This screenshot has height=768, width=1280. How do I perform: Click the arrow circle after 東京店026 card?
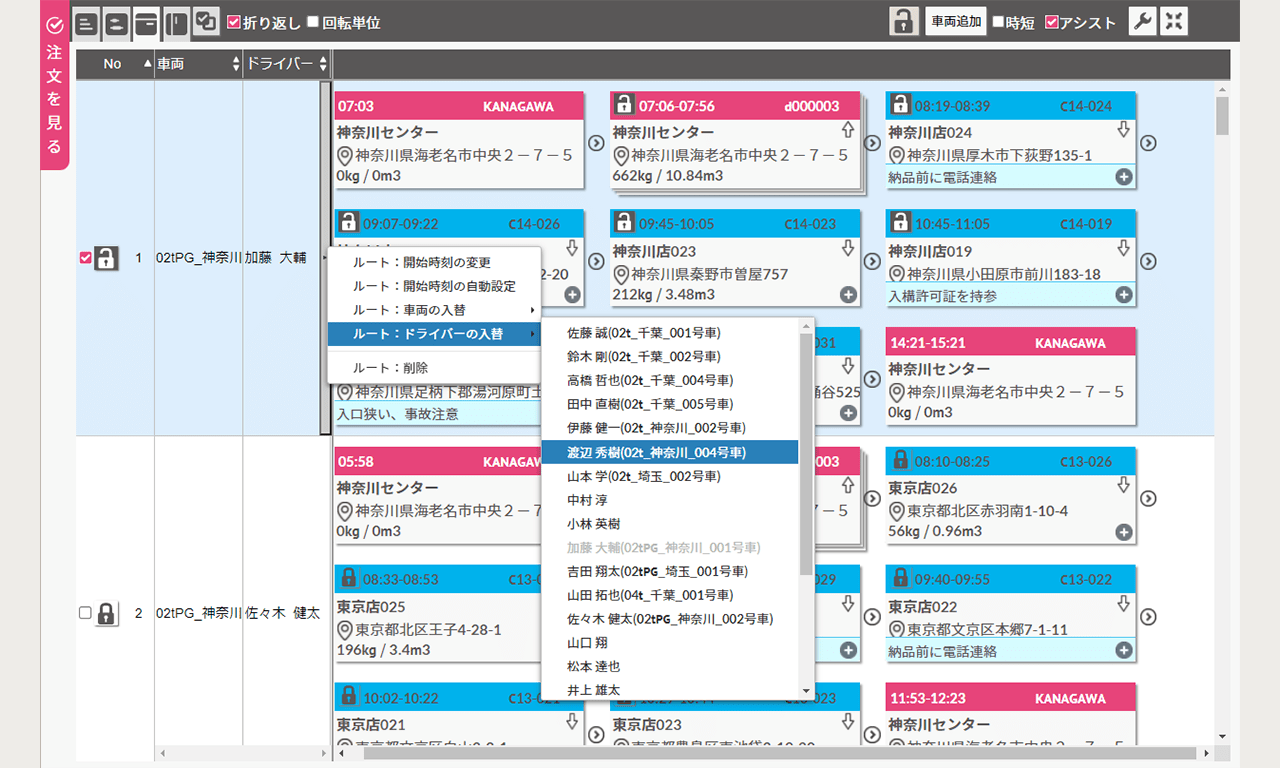click(x=1148, y=498)
